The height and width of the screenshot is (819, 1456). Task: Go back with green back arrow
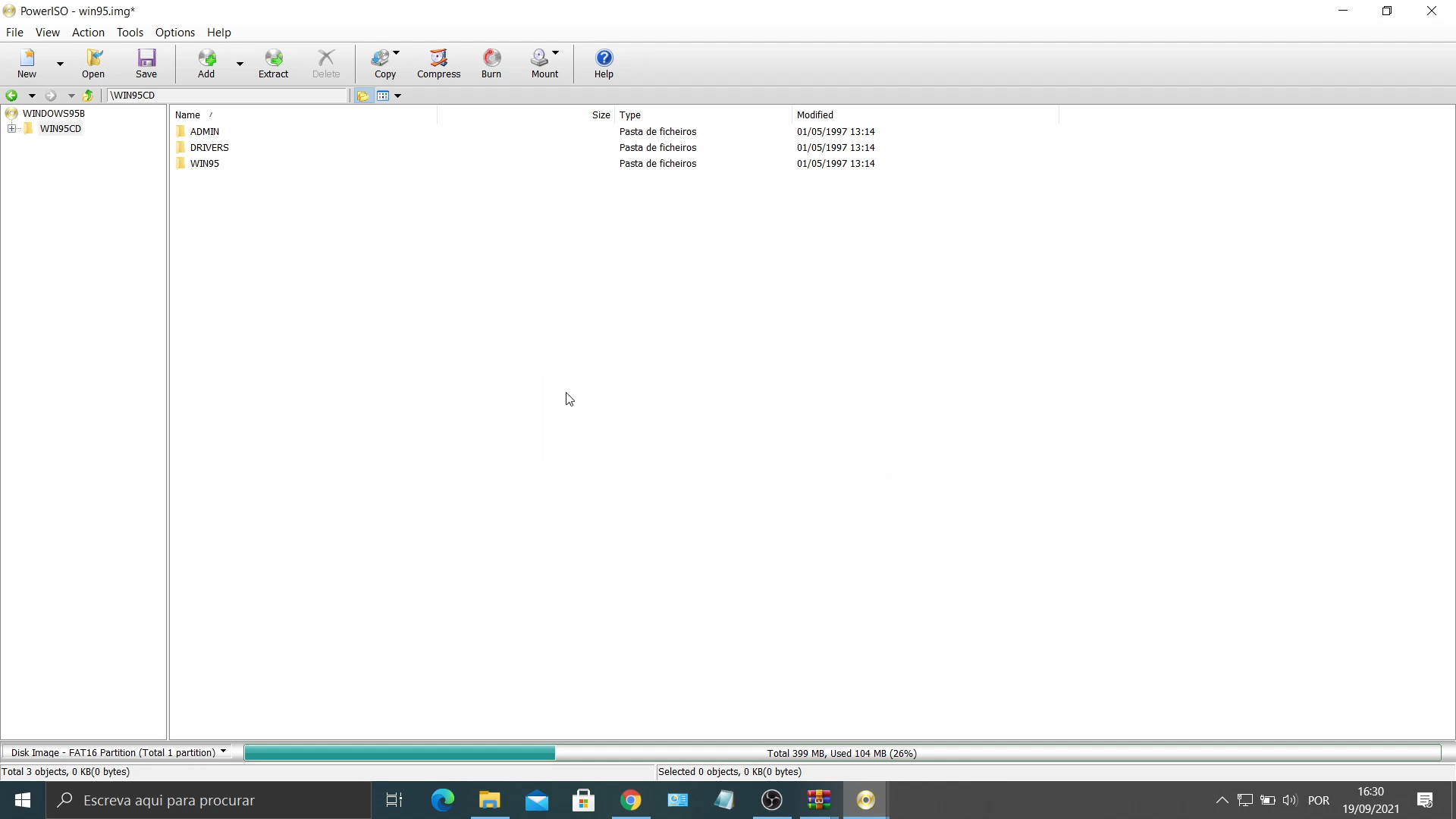coord(11,96)
